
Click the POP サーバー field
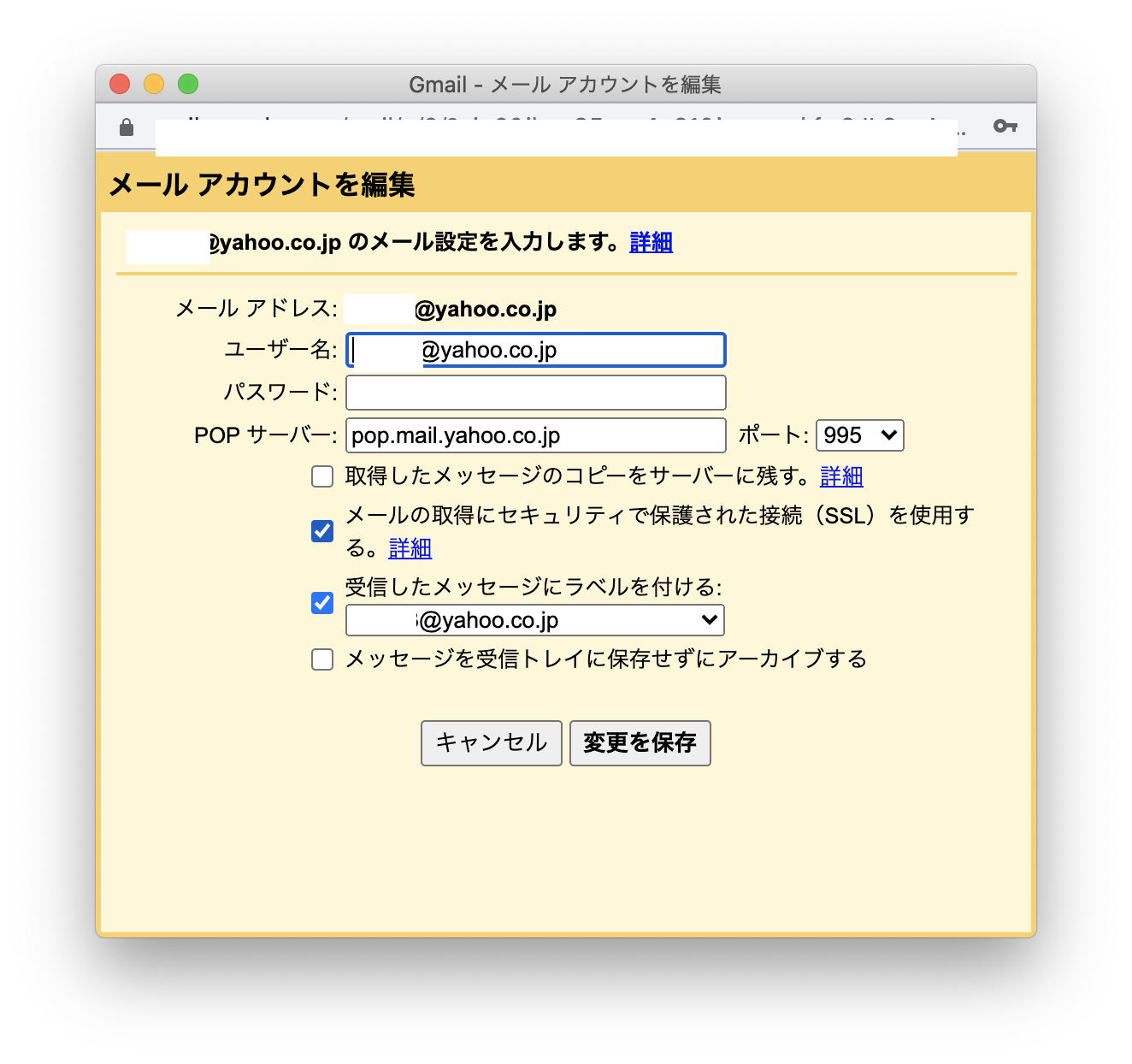point(536,435)
